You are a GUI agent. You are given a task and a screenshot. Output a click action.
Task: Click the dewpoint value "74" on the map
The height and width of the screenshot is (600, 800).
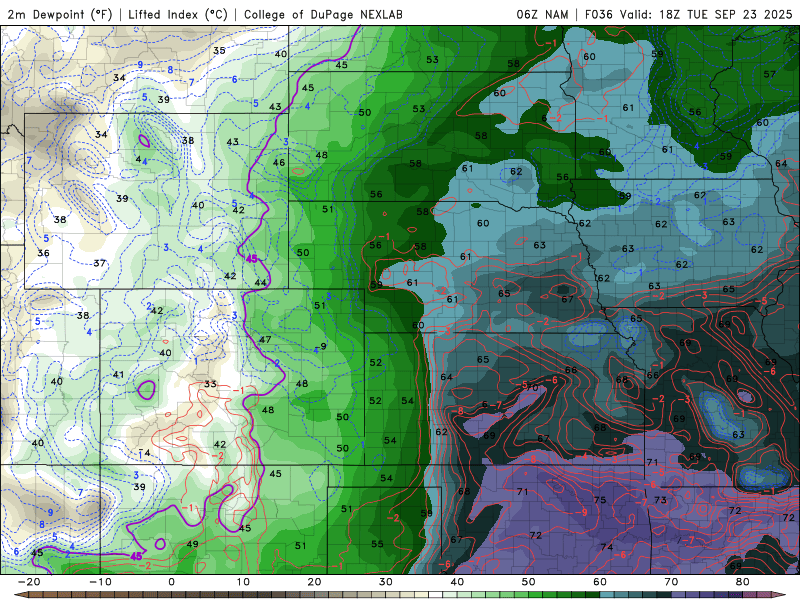click(607, 546)
